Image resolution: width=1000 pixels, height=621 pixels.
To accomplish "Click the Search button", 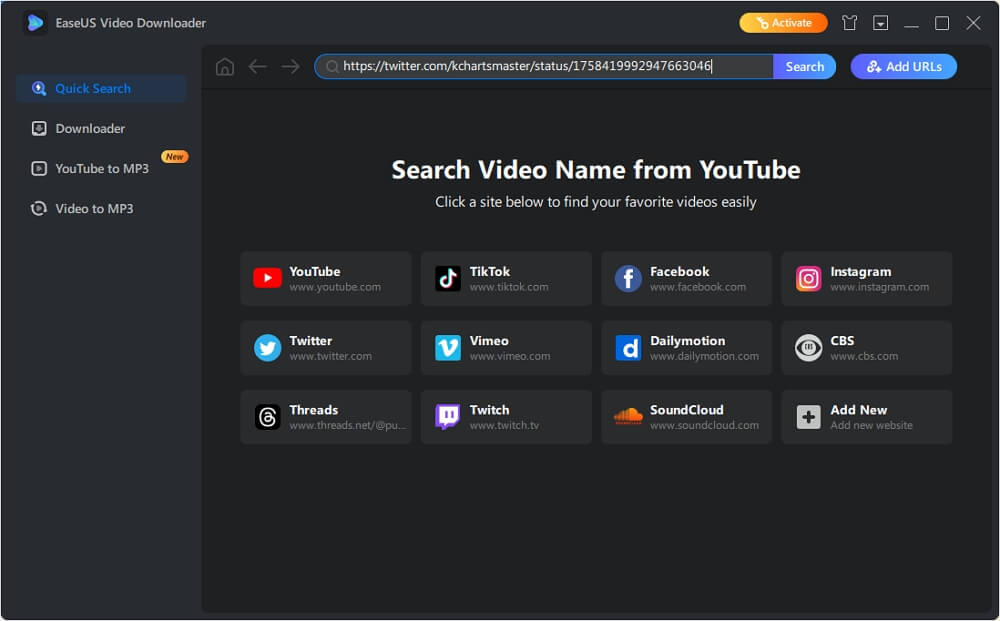I will coord(804,66).
